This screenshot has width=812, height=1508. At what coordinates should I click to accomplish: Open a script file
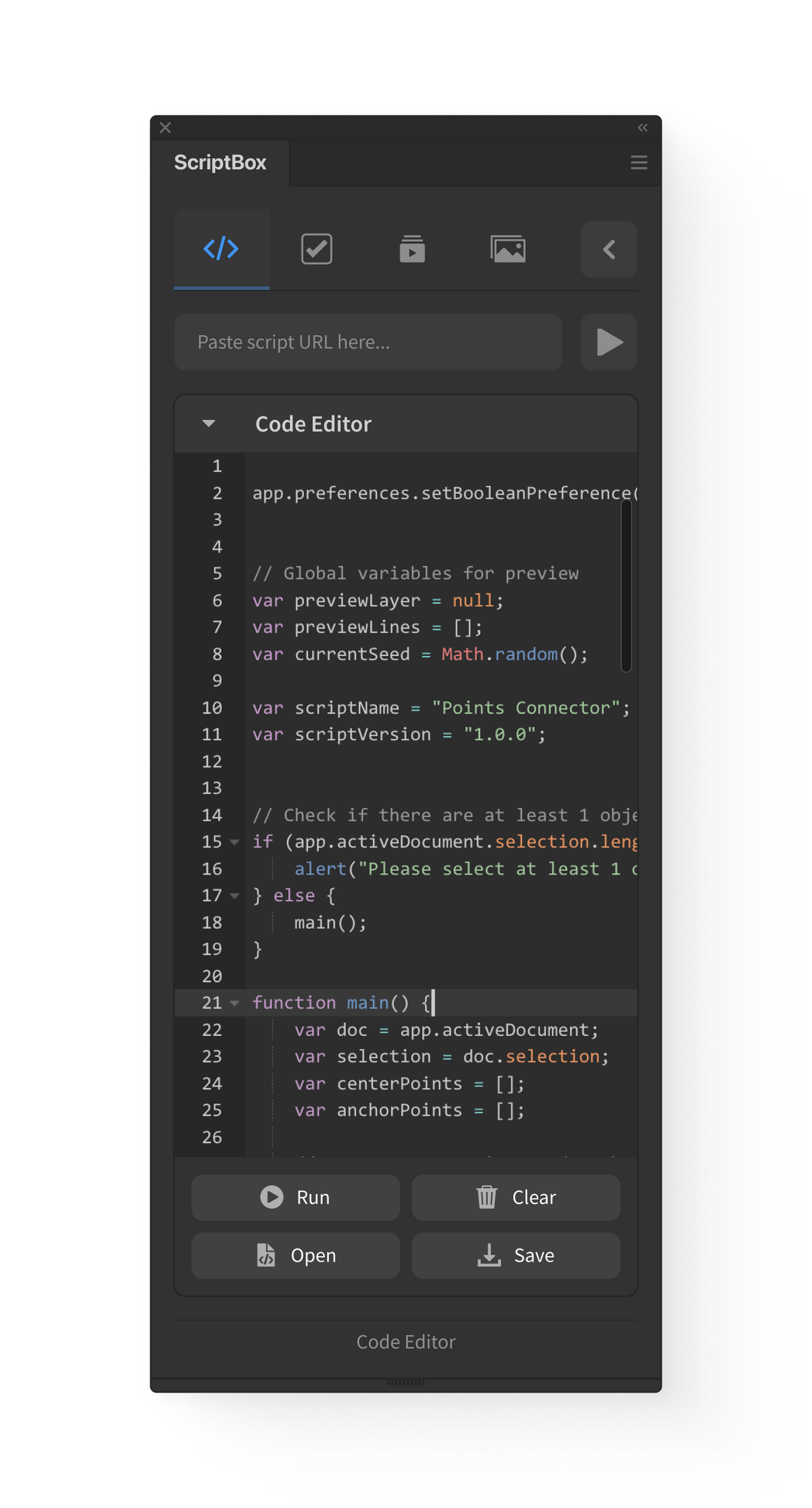[296, 1256]
